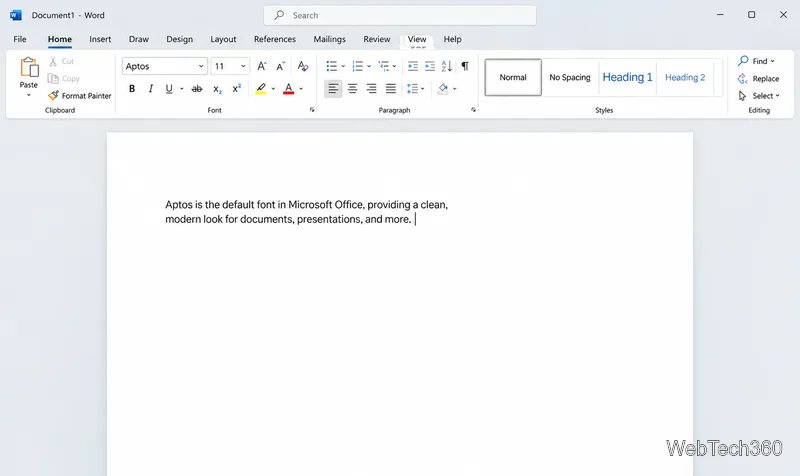Switch to the Draw tab
This screenshot has width=800, height=476.
click(139, 39)
